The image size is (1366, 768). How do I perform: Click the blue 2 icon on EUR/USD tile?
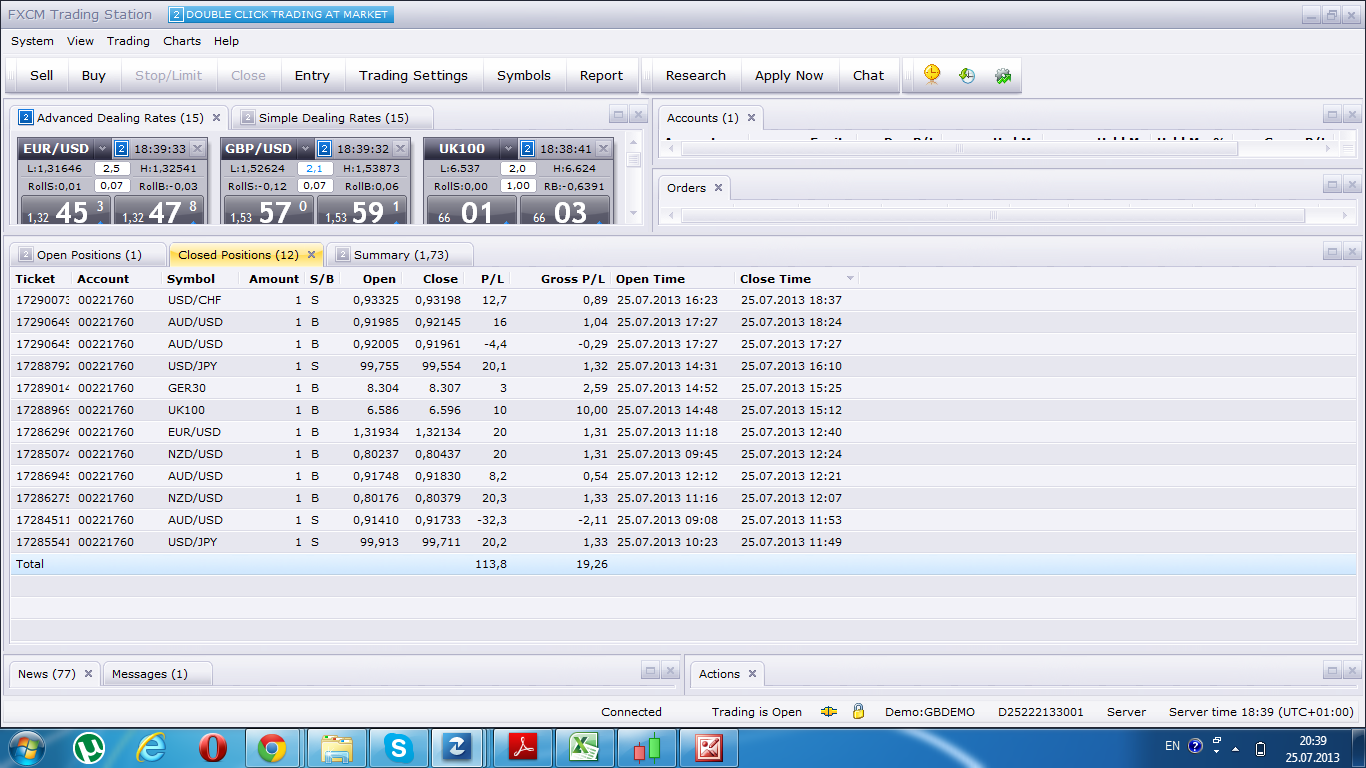[121, 149]
